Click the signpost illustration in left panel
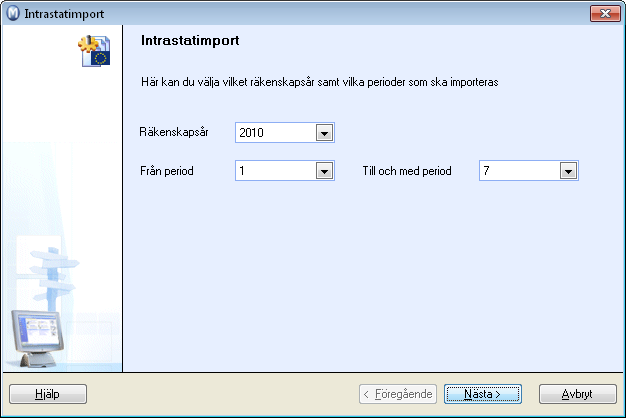Screen dimensions: 626x418 [52, 275]
